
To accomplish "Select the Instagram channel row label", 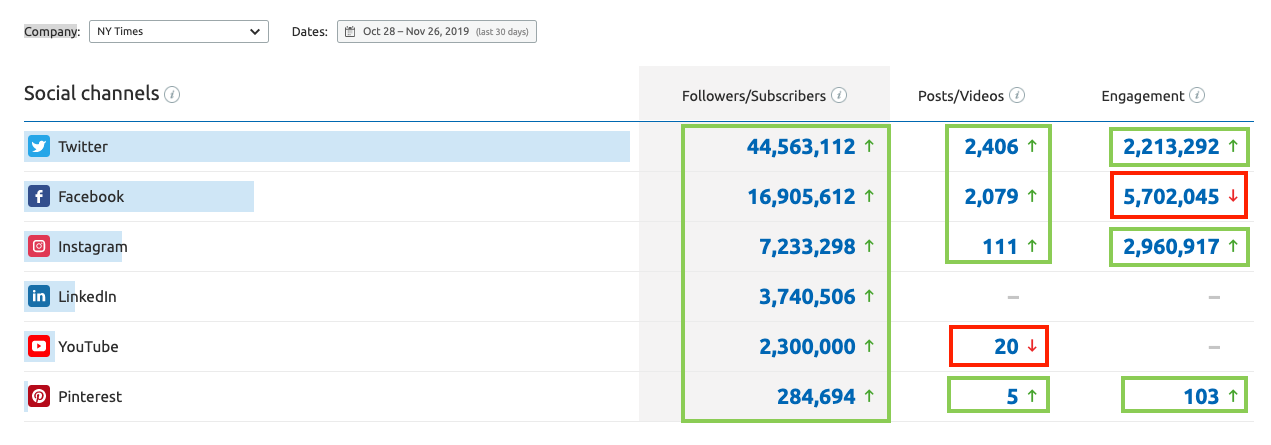I will point(93,247).
